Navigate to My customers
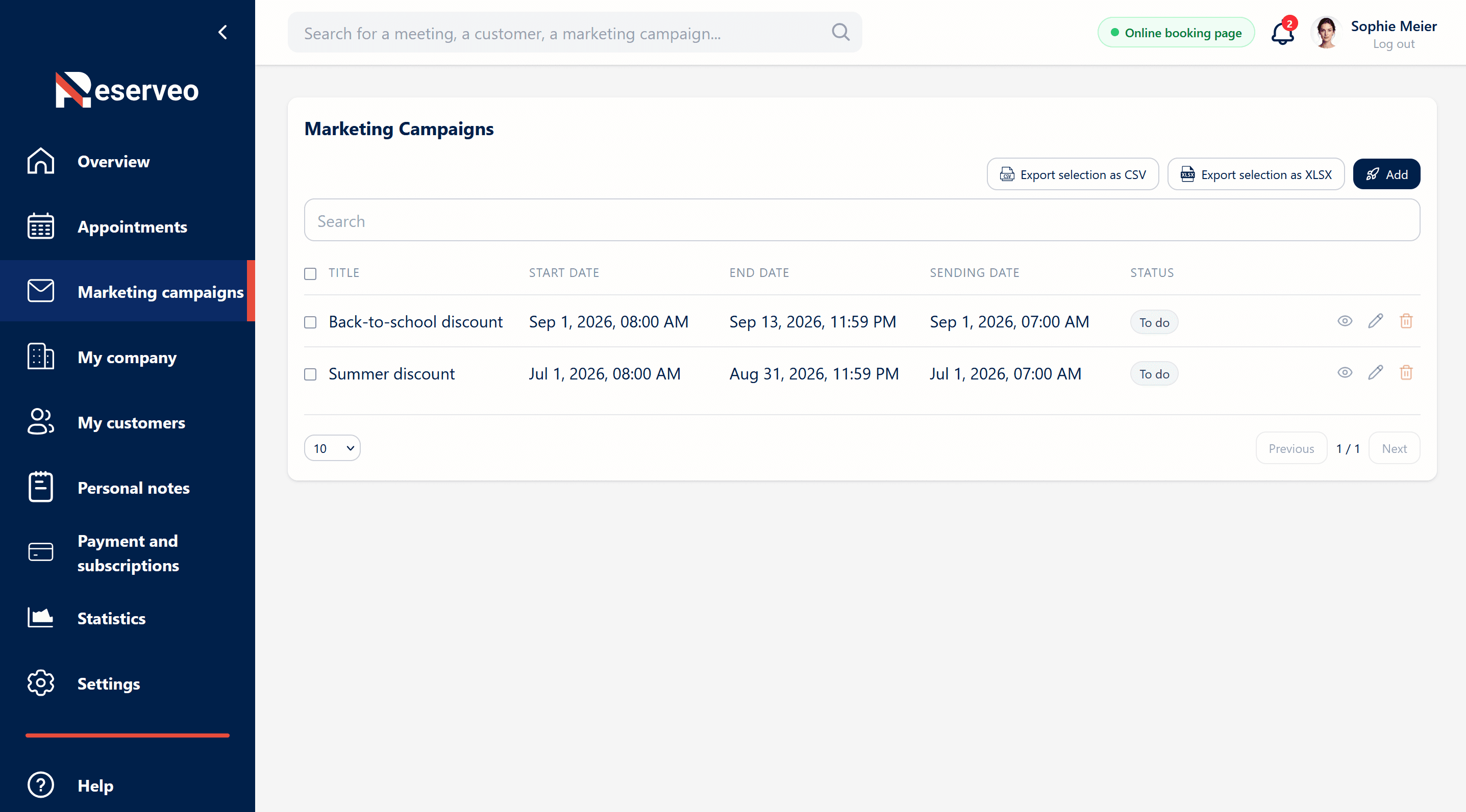This screenshot has height=812, width=1466. point(128,423)
